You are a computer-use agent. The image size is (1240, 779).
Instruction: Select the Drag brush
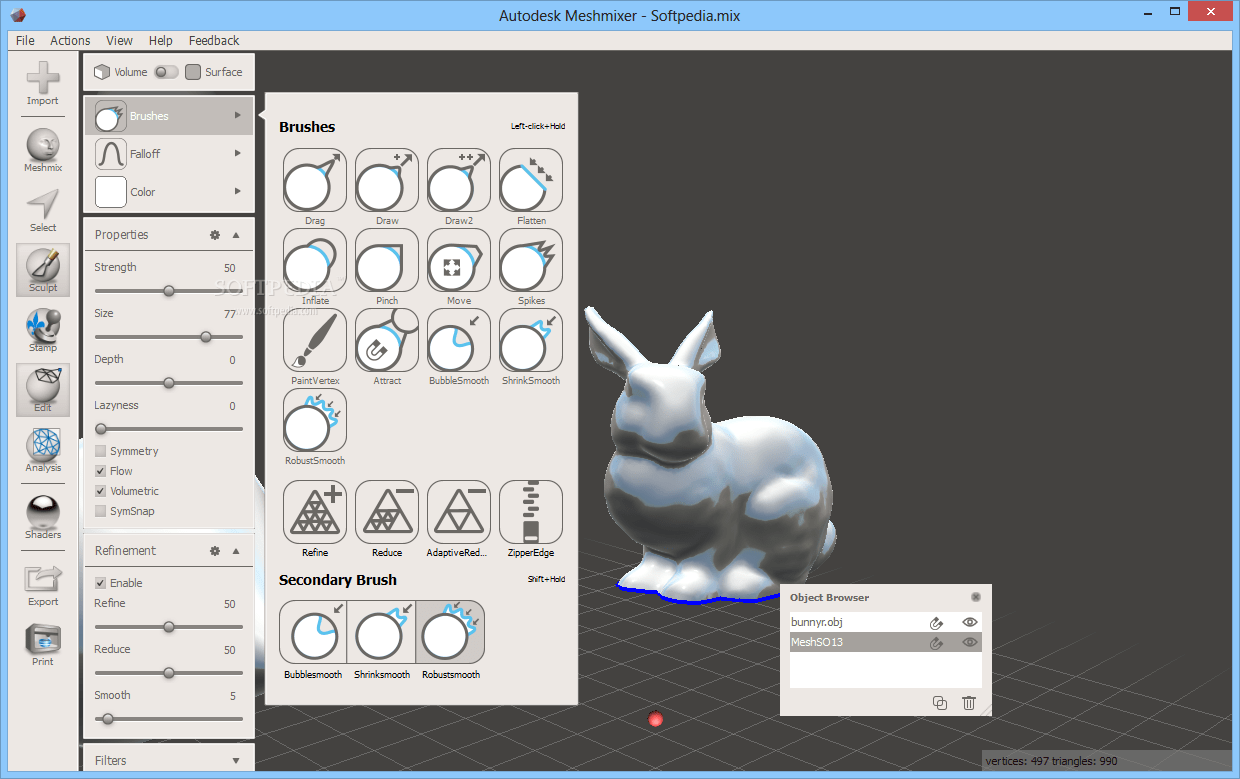[315, 180]
